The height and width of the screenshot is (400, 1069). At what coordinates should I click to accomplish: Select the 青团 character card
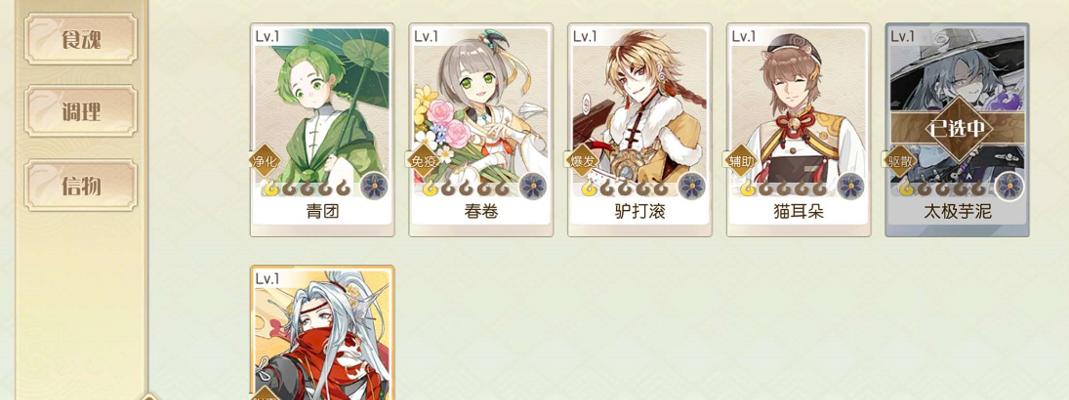322,130
